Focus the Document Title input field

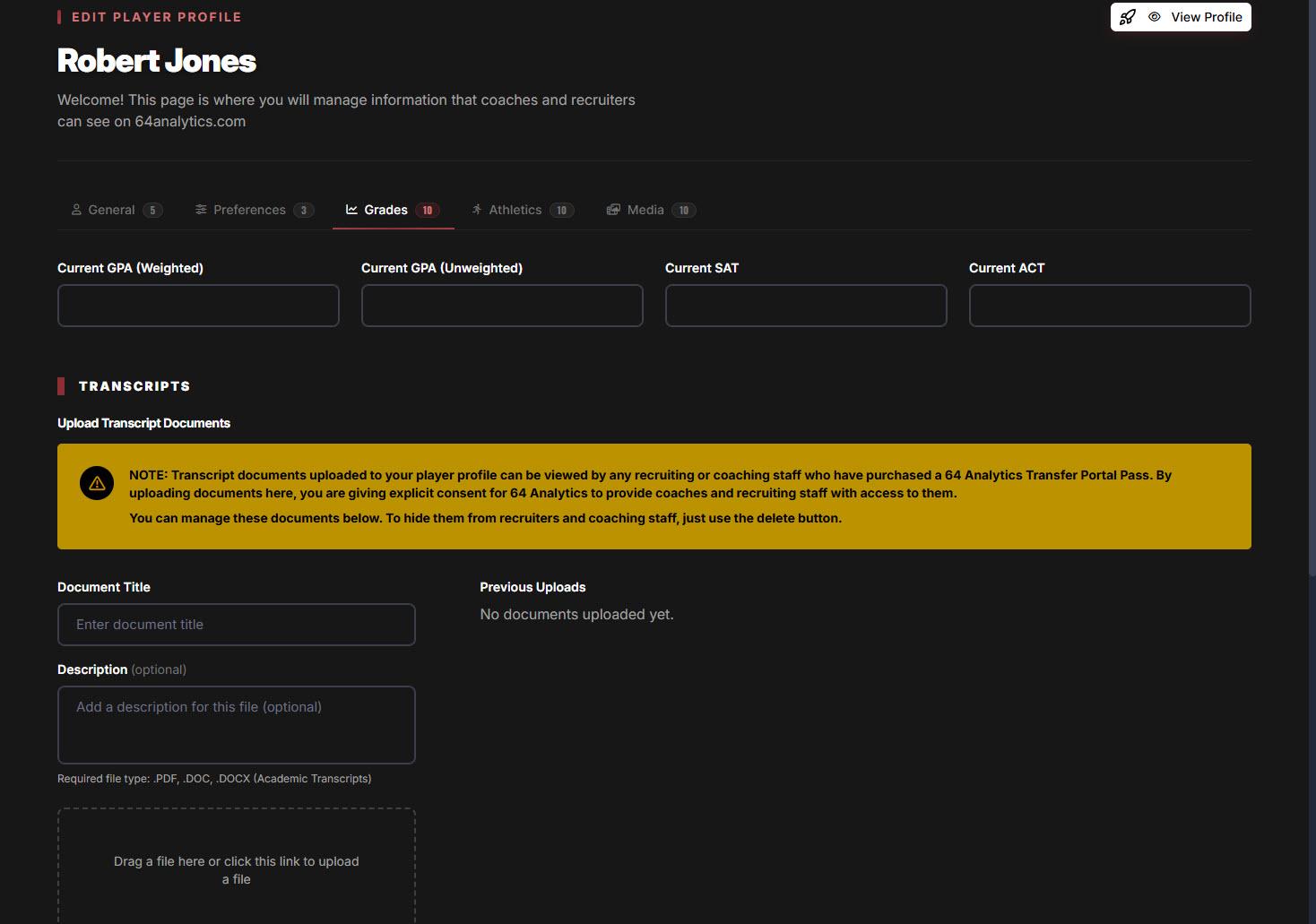[x=236, y=624]
